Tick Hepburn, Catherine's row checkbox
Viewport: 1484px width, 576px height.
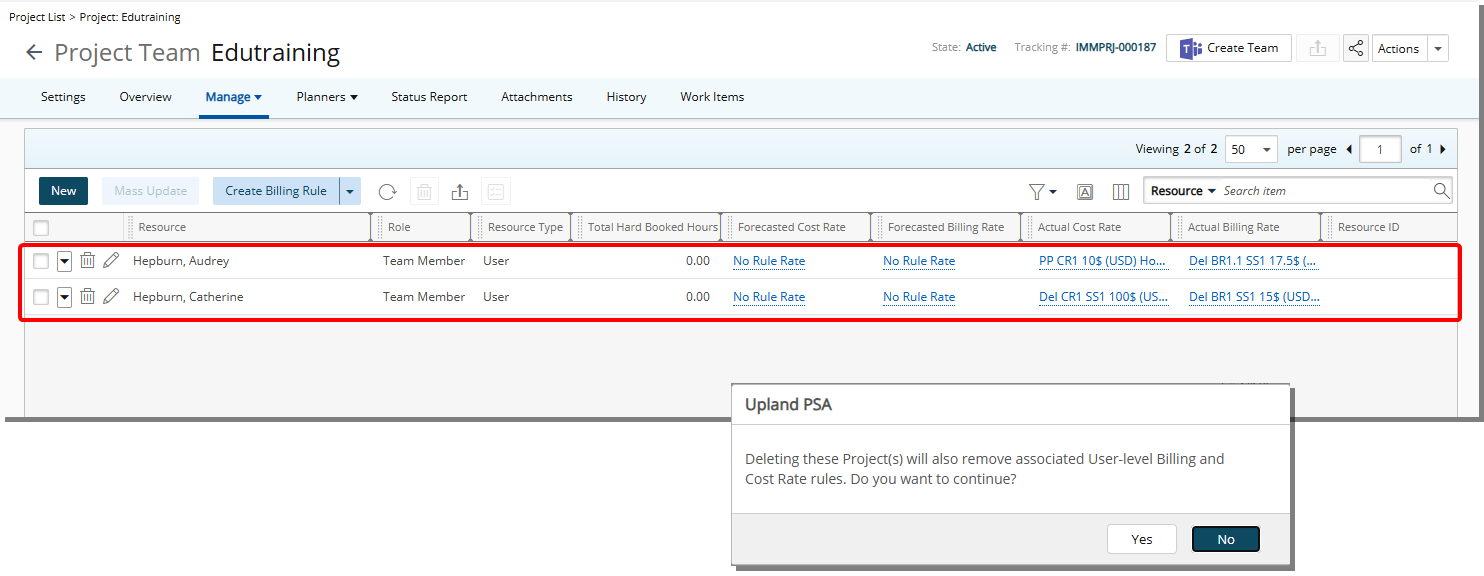[41, 296]
